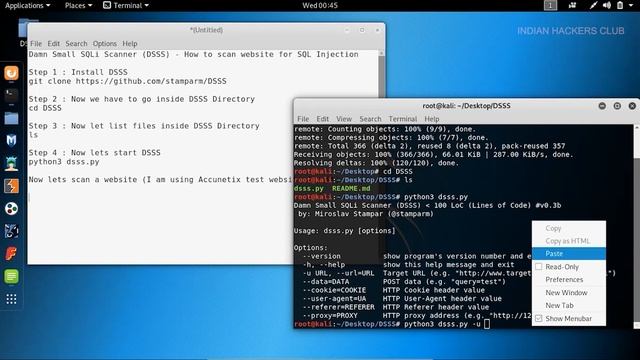Open the three-colored-dots dock icon
This screenshot has height=360, width=640.
click(x=11, y=209)
